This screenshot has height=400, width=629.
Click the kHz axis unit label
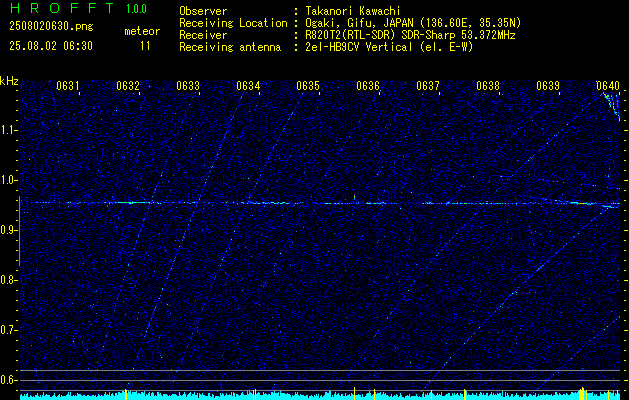click(x=9, y=81)
